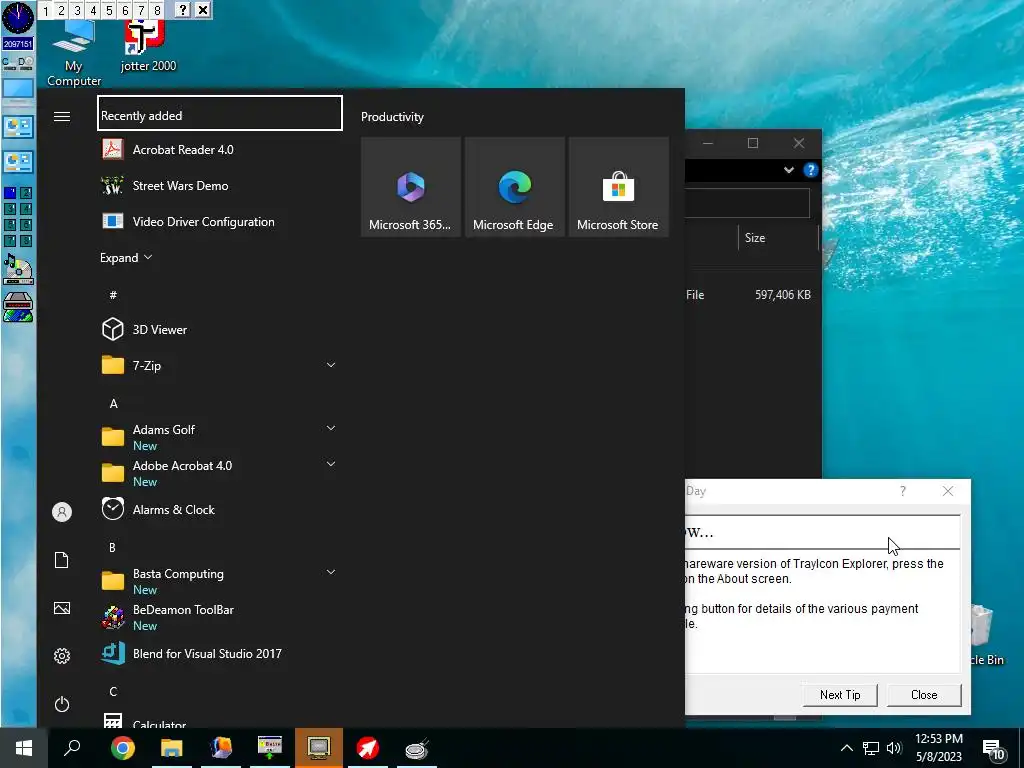
Task: Jump to letter A section header
Action: point(114,404)
